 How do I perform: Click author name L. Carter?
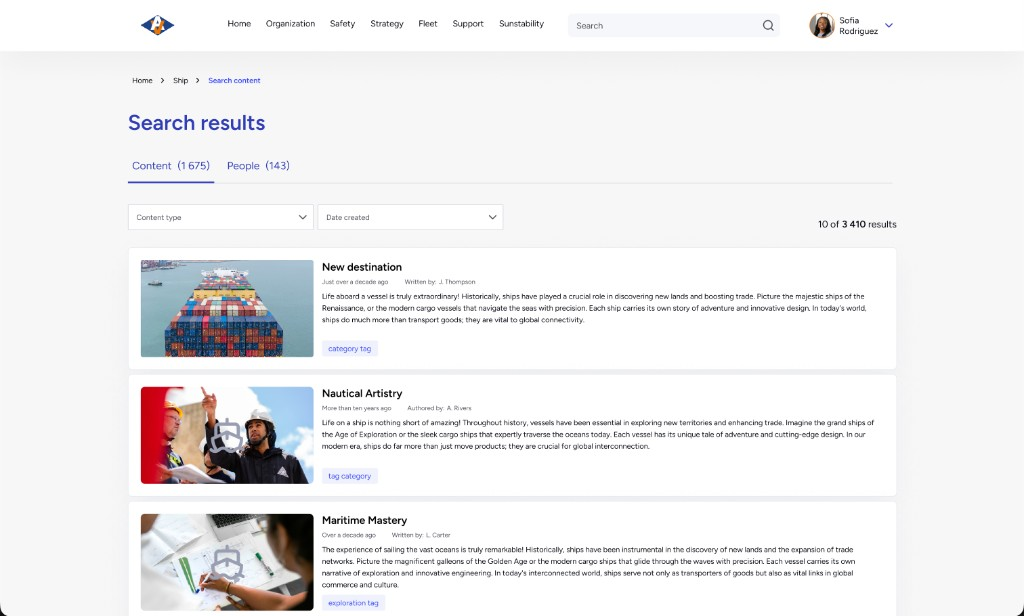[438, 535]
